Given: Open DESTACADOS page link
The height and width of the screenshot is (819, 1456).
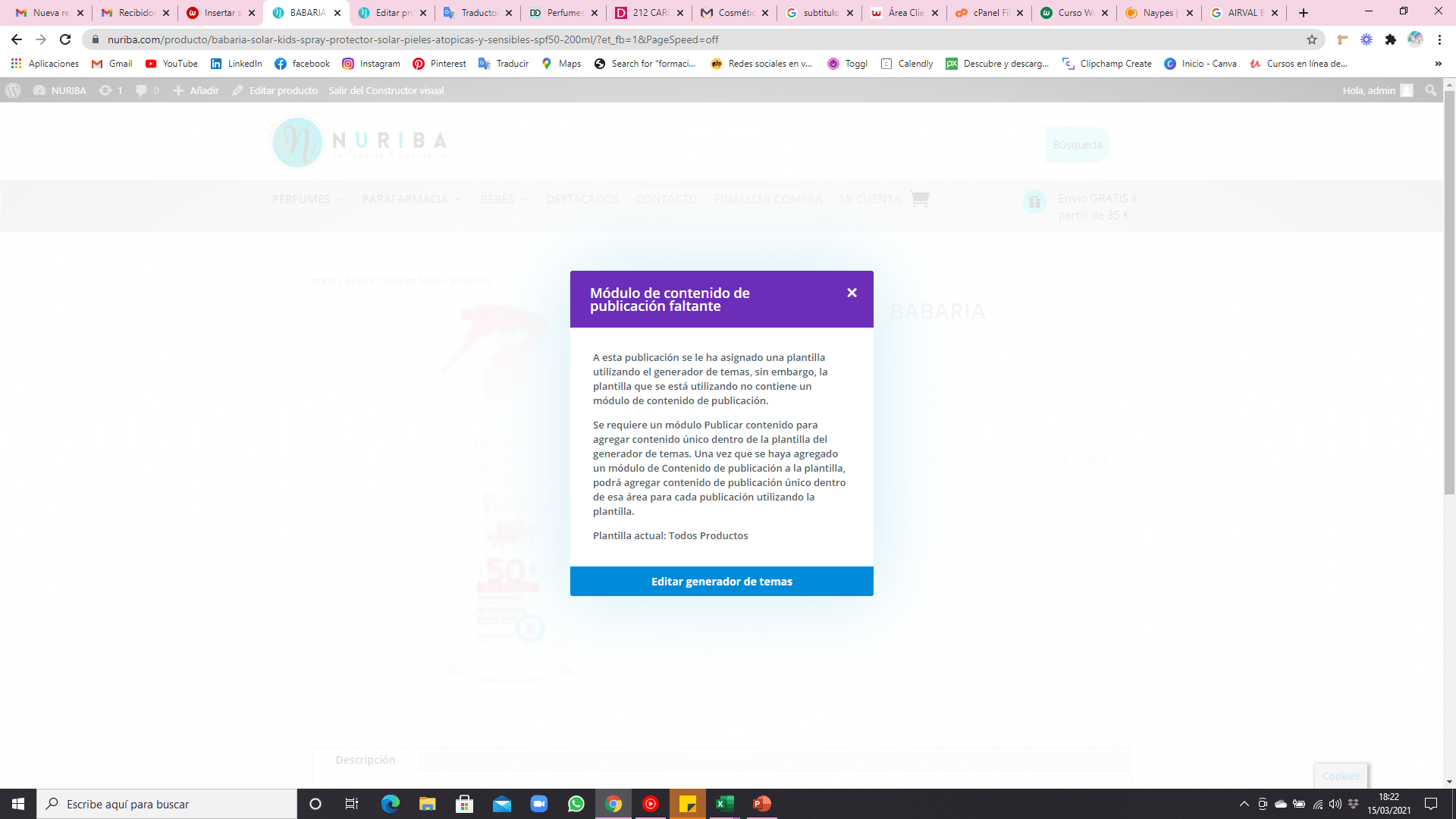Looking at the screenshot, I should coord(582,199).
